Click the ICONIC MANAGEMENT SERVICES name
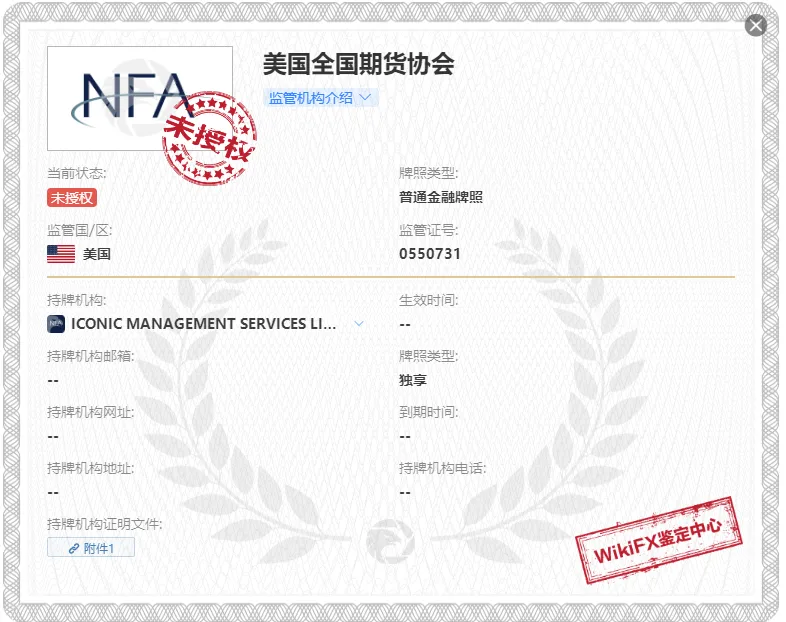786x622 pixels. (x=204, y=324)
